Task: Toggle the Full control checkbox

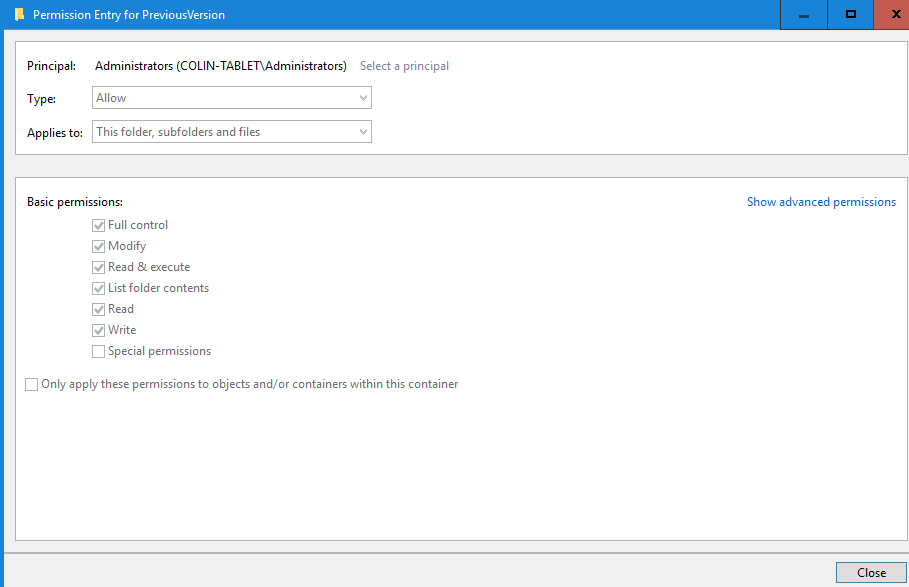Action: (x=99, y=226)
